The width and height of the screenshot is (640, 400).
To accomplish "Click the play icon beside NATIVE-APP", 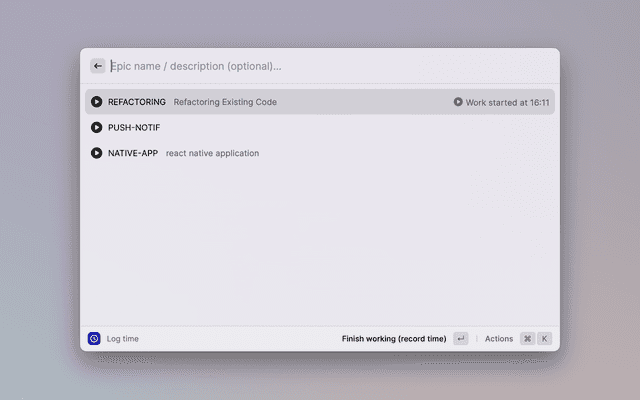I will pos(97,153).
